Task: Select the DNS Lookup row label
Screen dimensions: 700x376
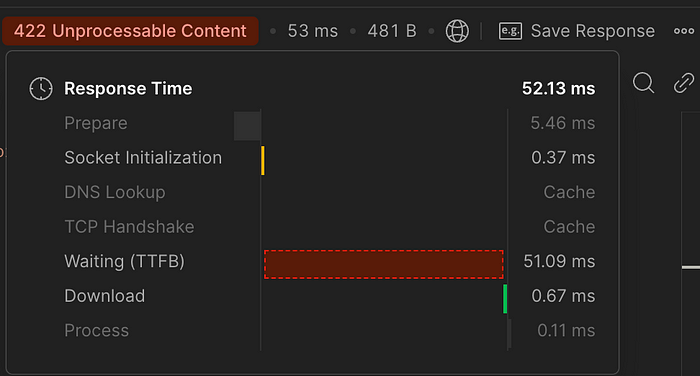Action: point(115,192)
